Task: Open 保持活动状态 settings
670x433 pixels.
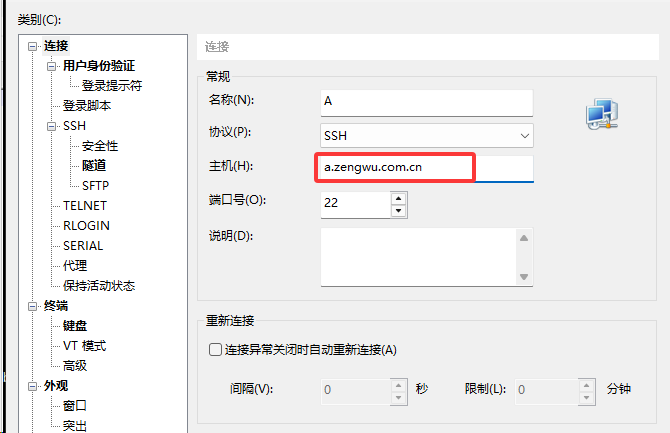Action: point(99,286)
